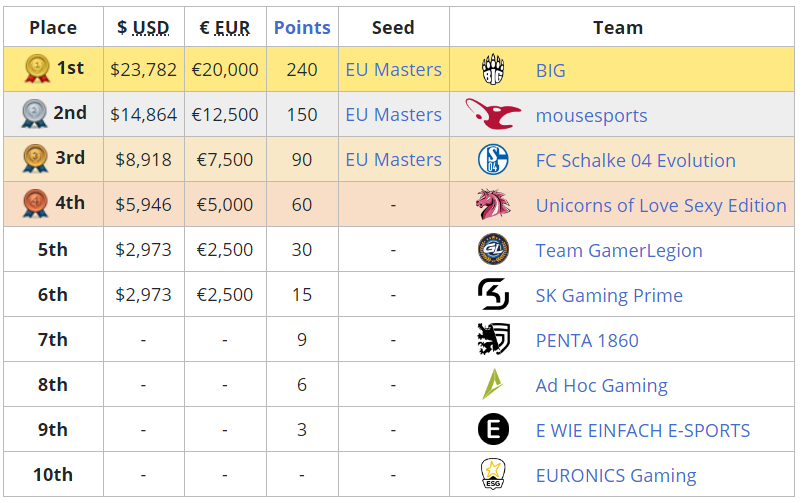Click the silver 2nd place medal
The width and height of the screenshot is (802, 503).
pyautogui.click(x=34, y=114)
